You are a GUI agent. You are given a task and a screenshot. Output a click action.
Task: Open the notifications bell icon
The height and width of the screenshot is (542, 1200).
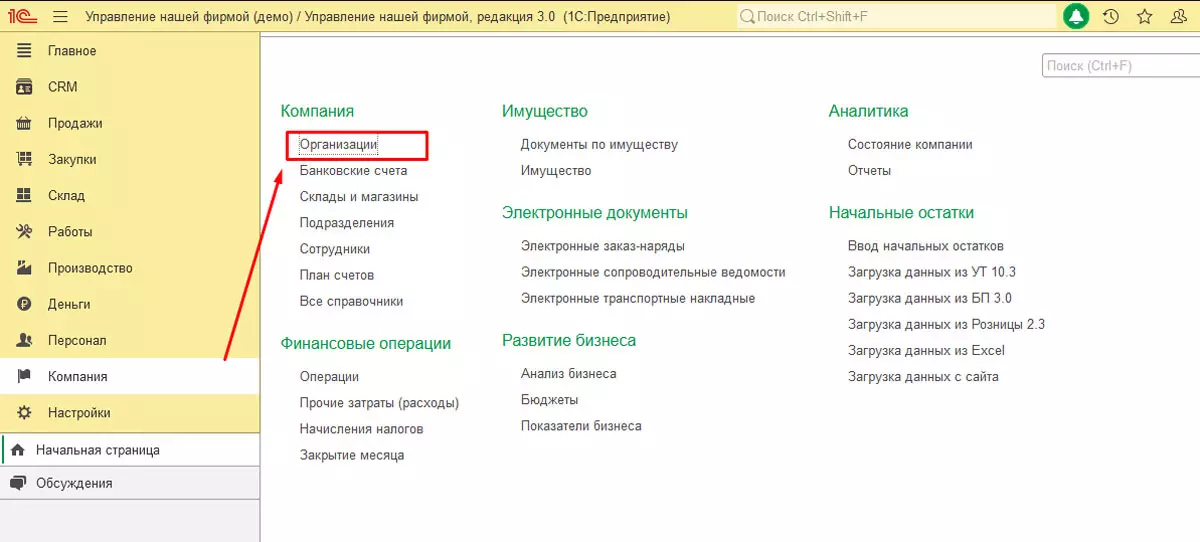click(1076, 17)
